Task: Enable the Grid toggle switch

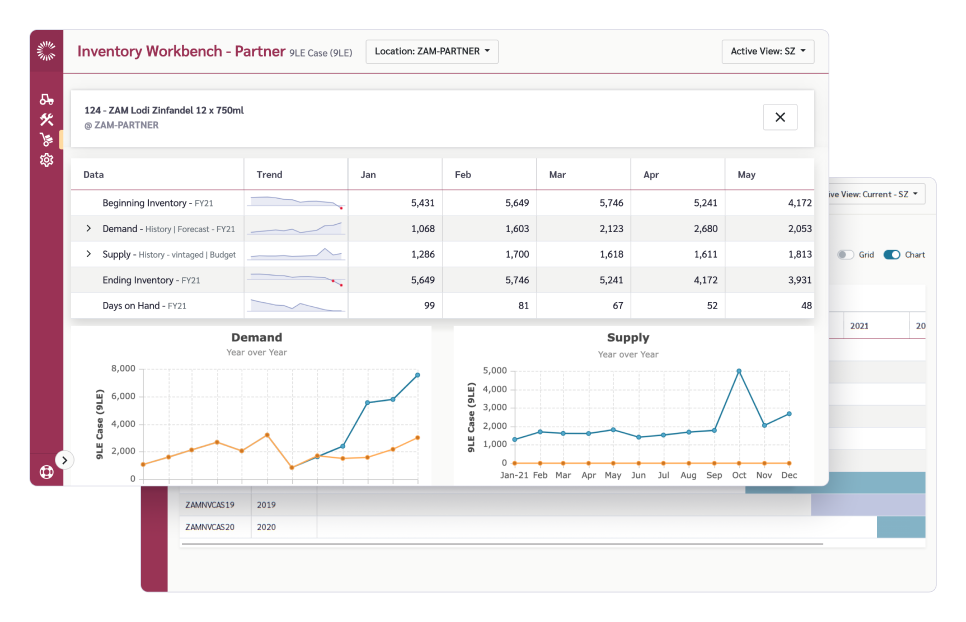Action: point(846,255)
